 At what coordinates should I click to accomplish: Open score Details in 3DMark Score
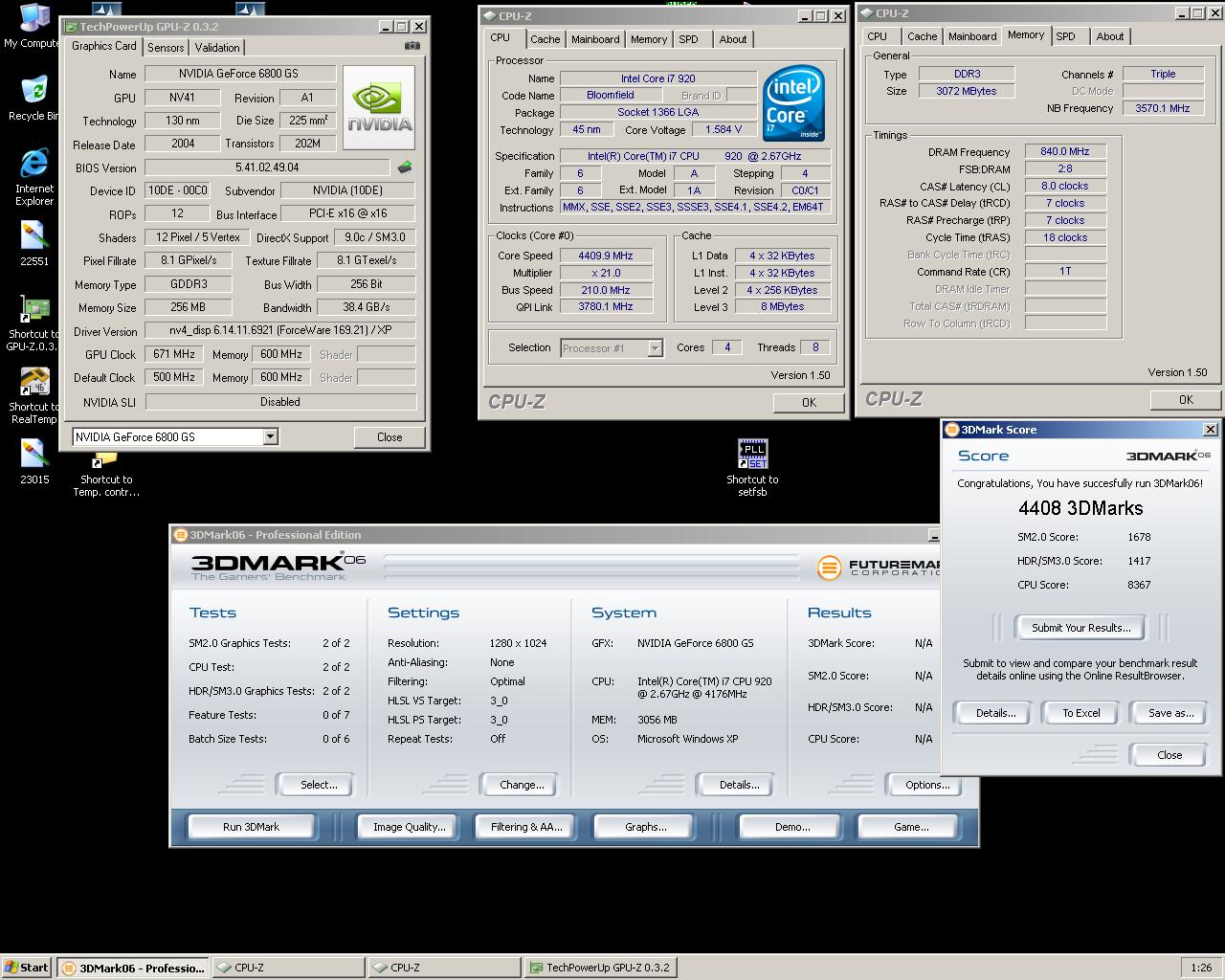point(995,713)
